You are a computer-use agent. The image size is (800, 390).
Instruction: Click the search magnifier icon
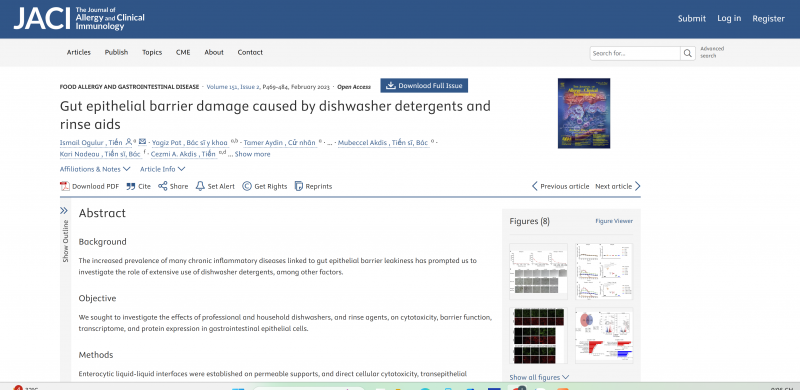pos(688,53)
